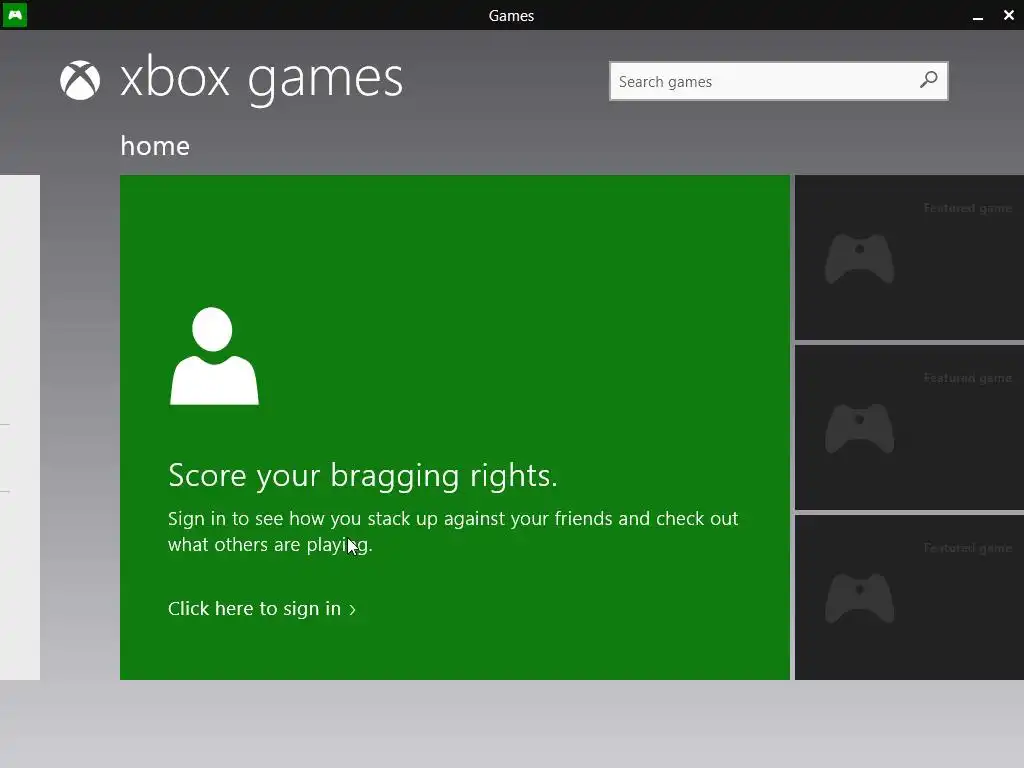This screenshot has height=768, width=1024.
Task: Click the Xbox logo icon
Action: pyautogui.click(x=80, y=80)
